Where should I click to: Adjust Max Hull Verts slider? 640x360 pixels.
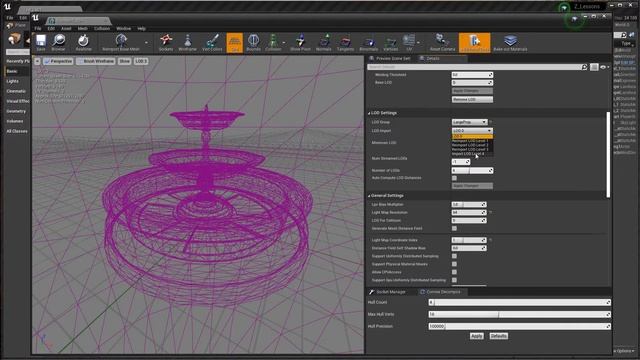point(519,314)
